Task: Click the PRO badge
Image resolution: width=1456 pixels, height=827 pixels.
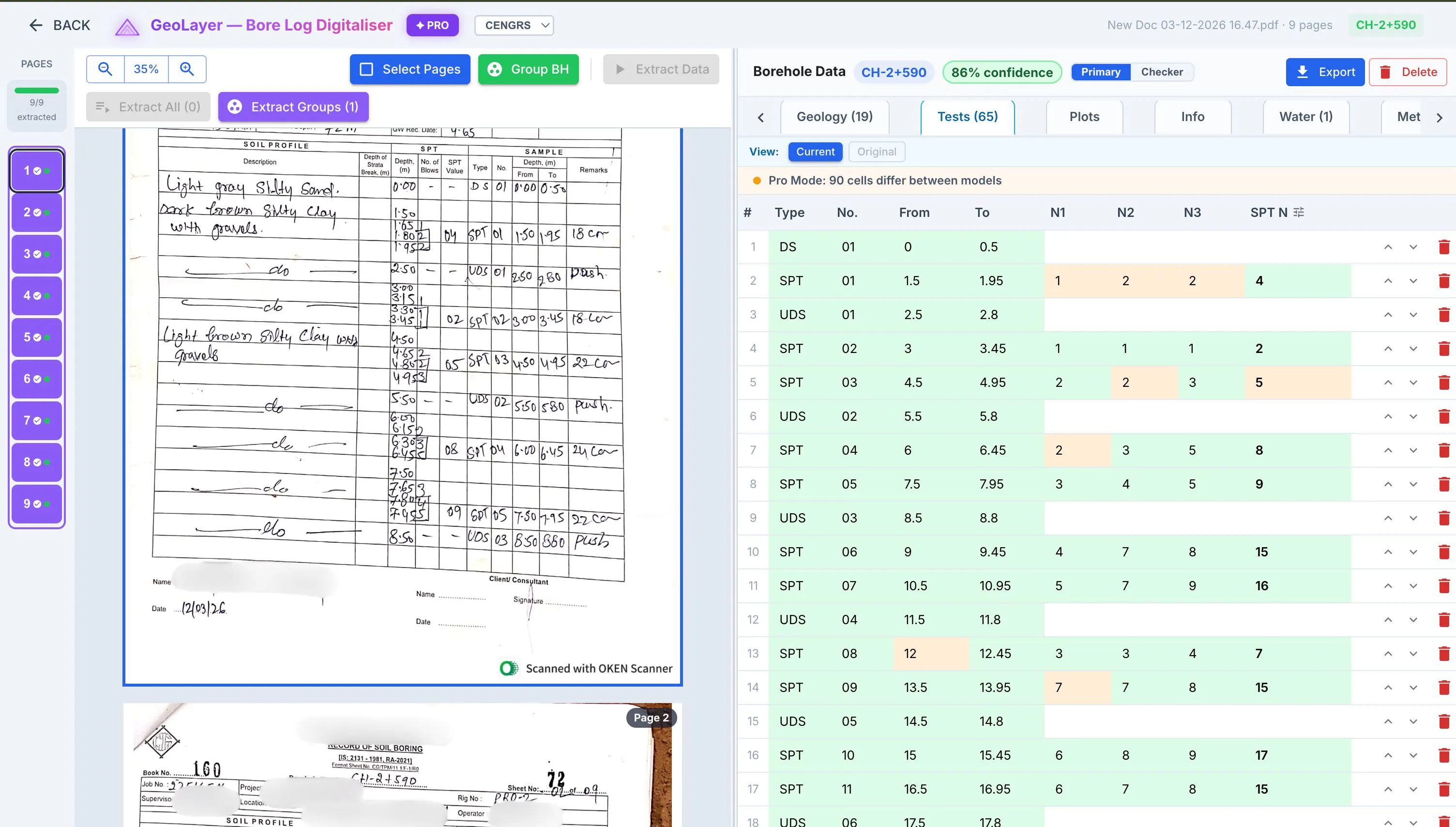Action: [433, 26]
